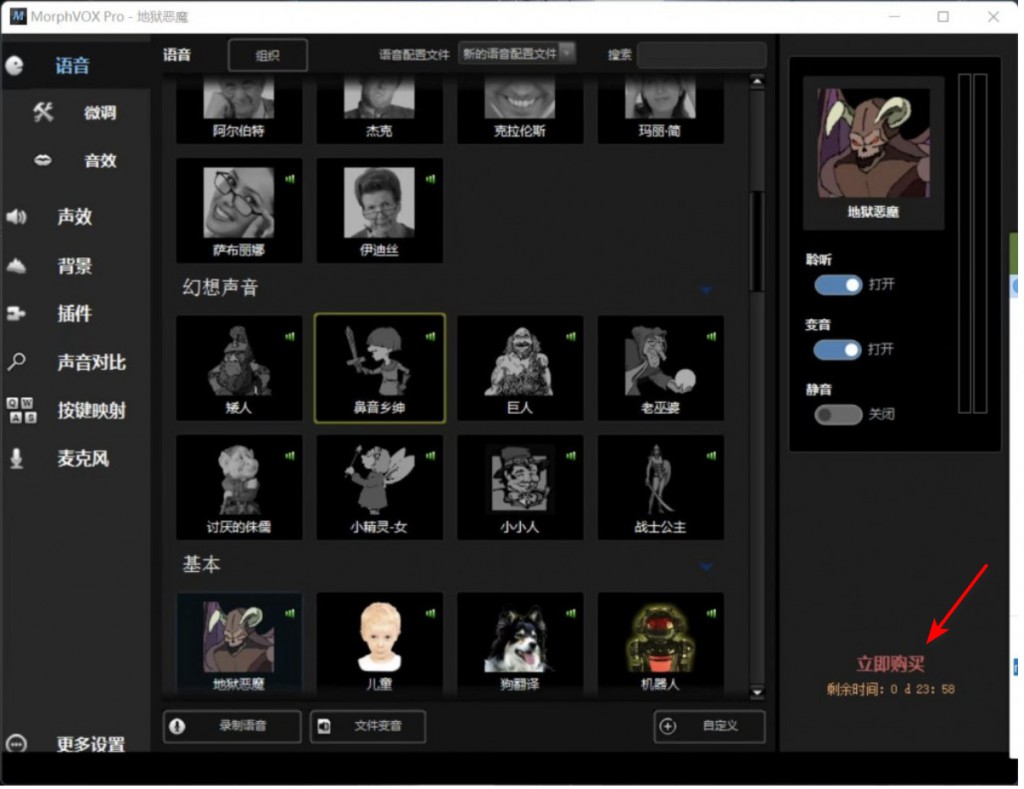
Task: Click the microphone icon for 麦克风
Action: 16,459
